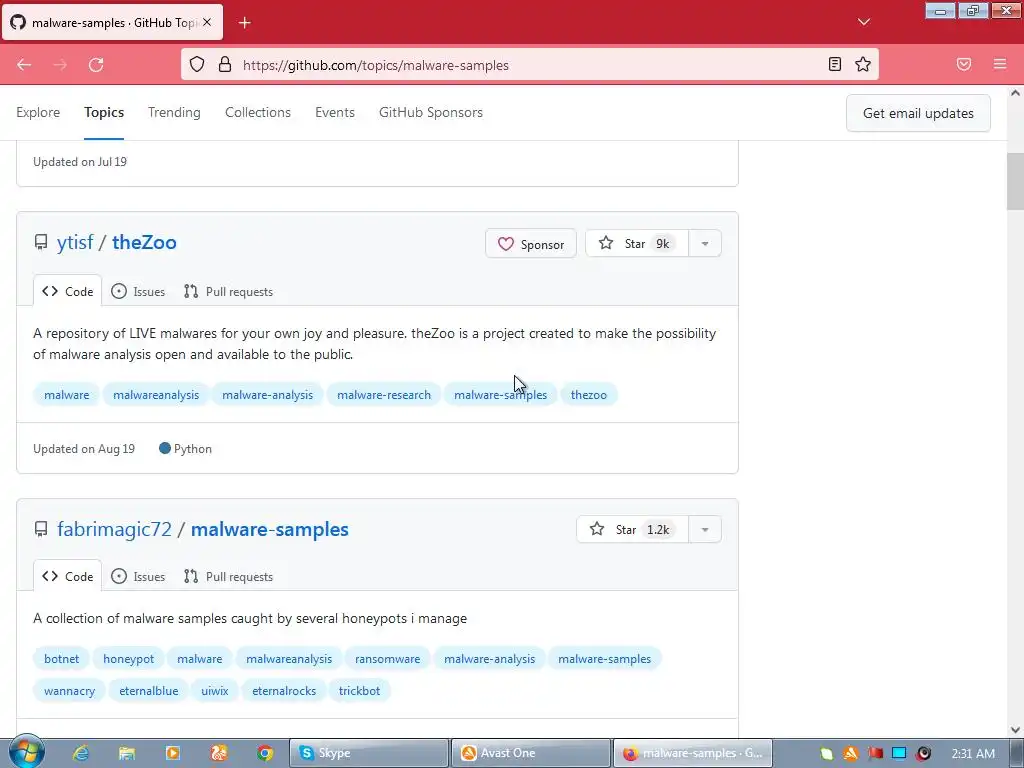Click the Get email updates button
1024x768 pixels.
(918, 113)
